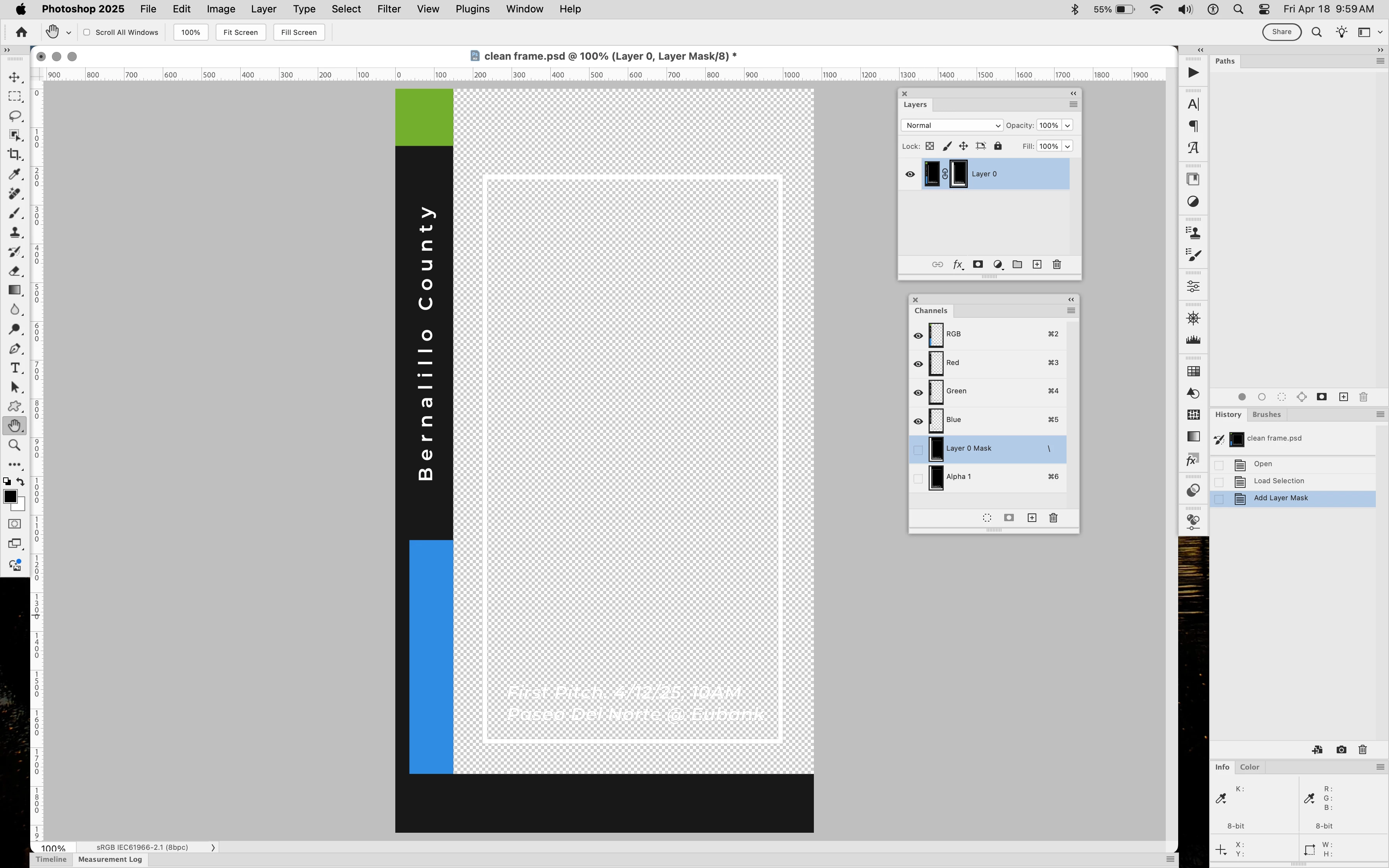Open the Filter menu
Screen dimensions: 1389x868
pyautogui.click(x=389, y=9)
